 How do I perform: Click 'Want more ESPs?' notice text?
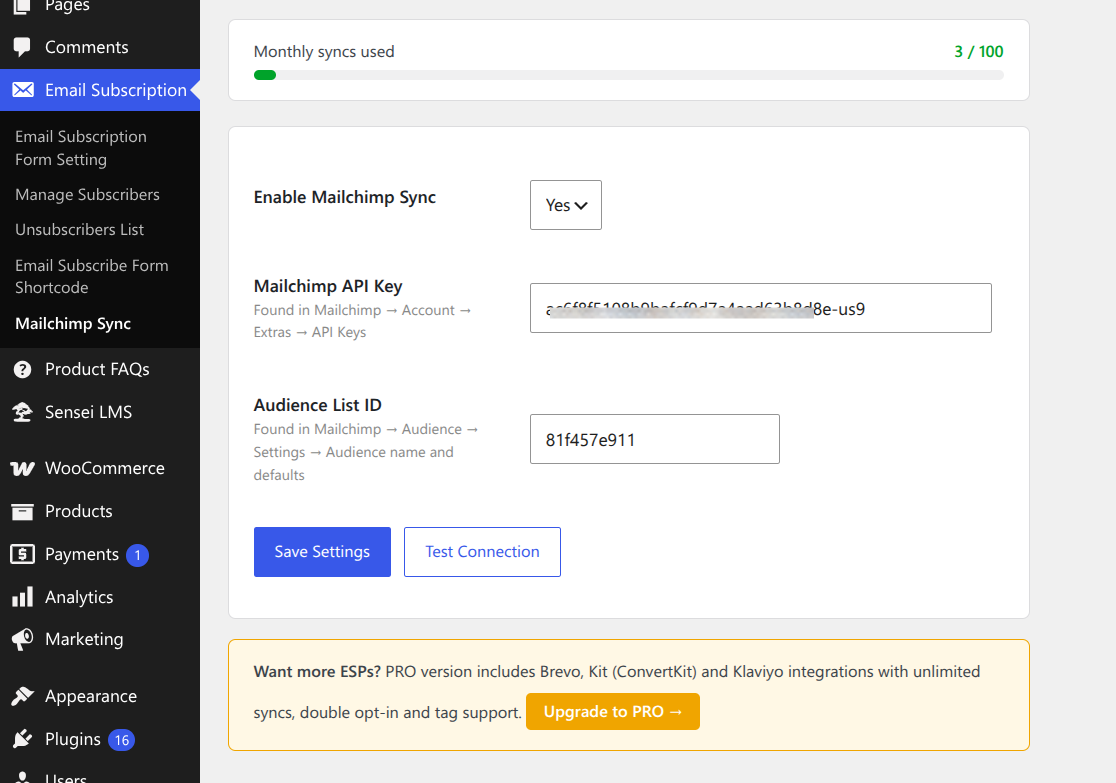(x=317, y=672)
